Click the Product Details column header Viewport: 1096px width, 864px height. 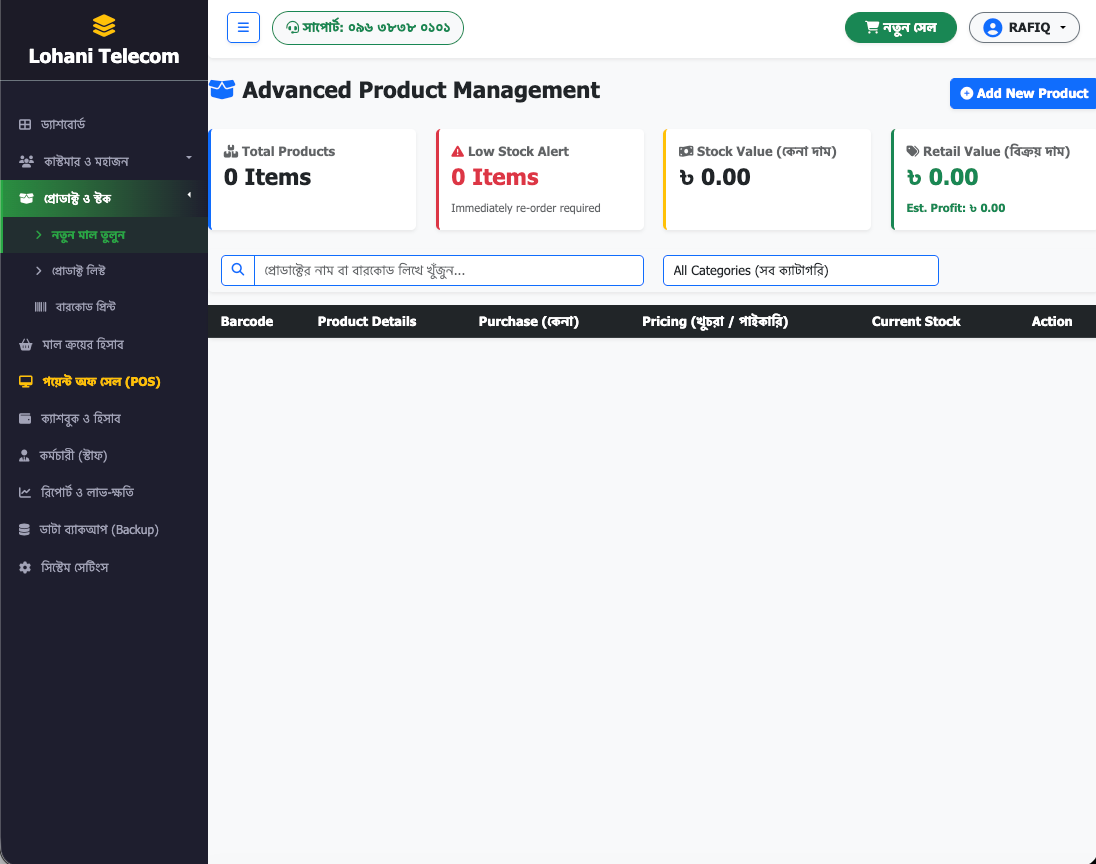point(367,322)
